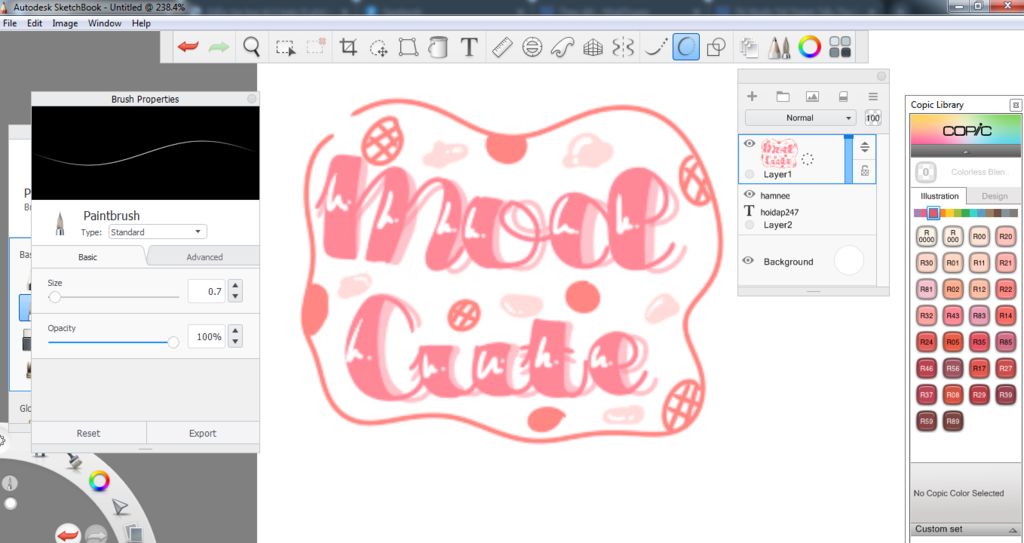Click the brush Size slider handle
The image size is (1024, 543).
click(55, 297)
